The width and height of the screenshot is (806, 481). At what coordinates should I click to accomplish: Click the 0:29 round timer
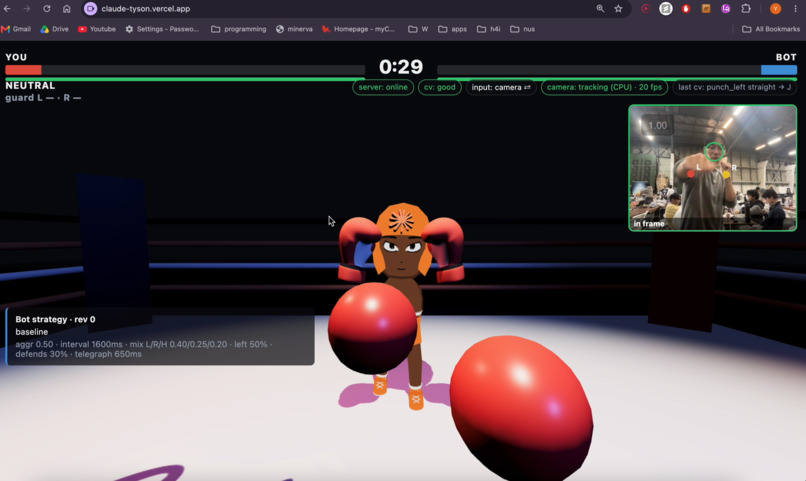(401, 67)
